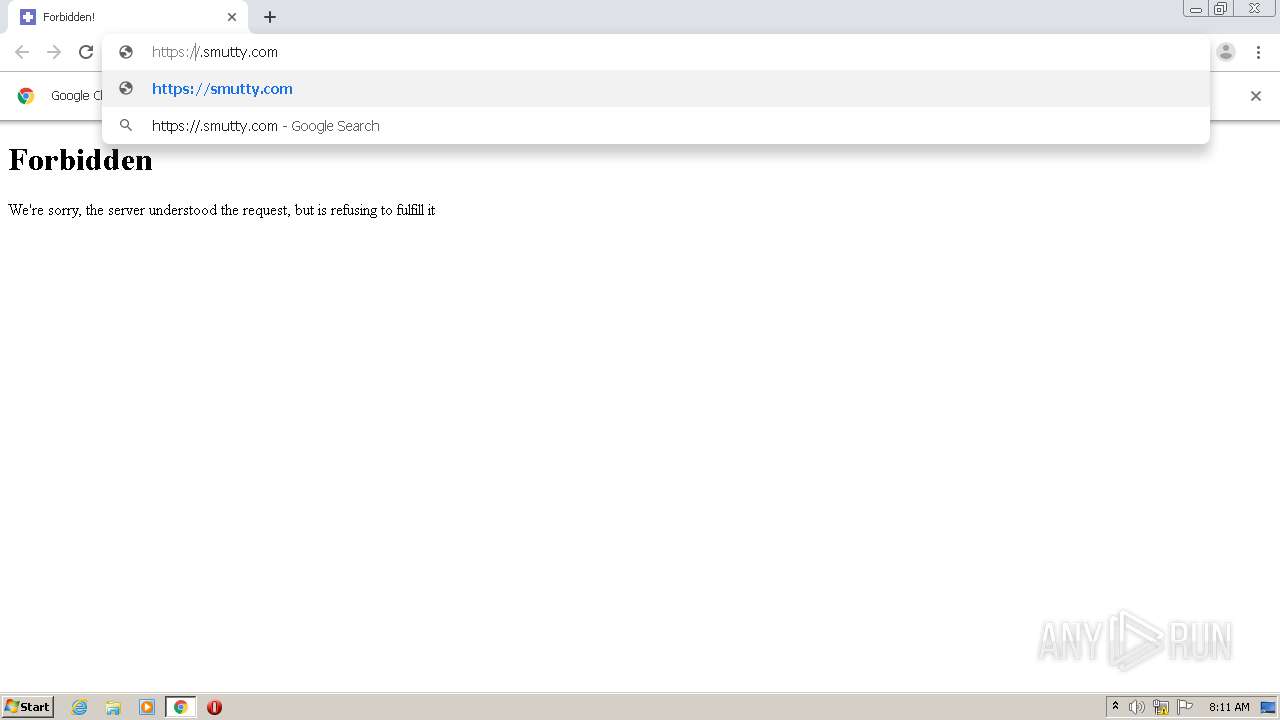Close the Forbidden! tab

[232, 17]
